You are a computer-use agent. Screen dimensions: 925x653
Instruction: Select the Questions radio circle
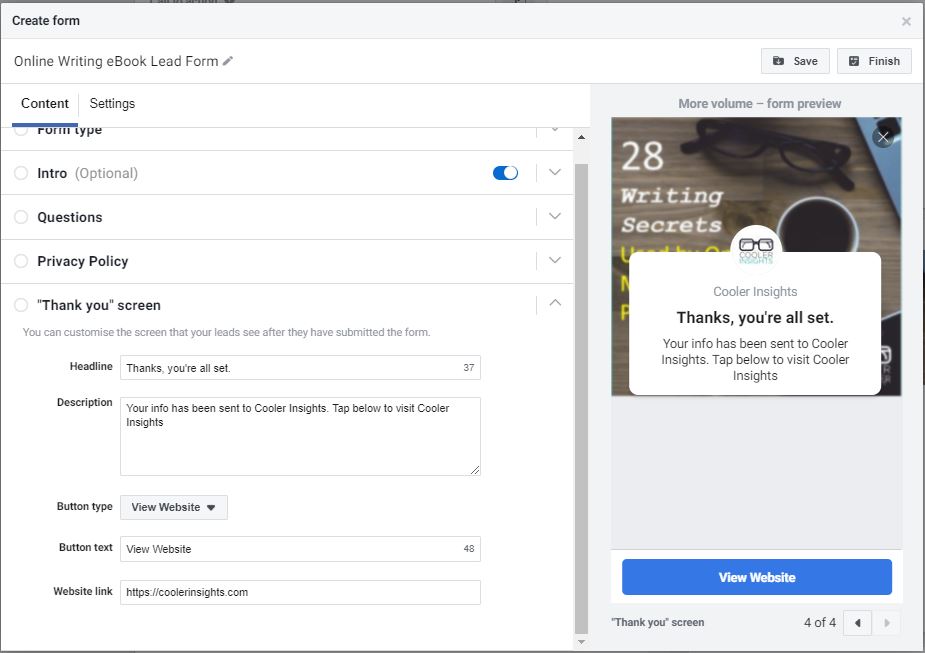(21, 217)
